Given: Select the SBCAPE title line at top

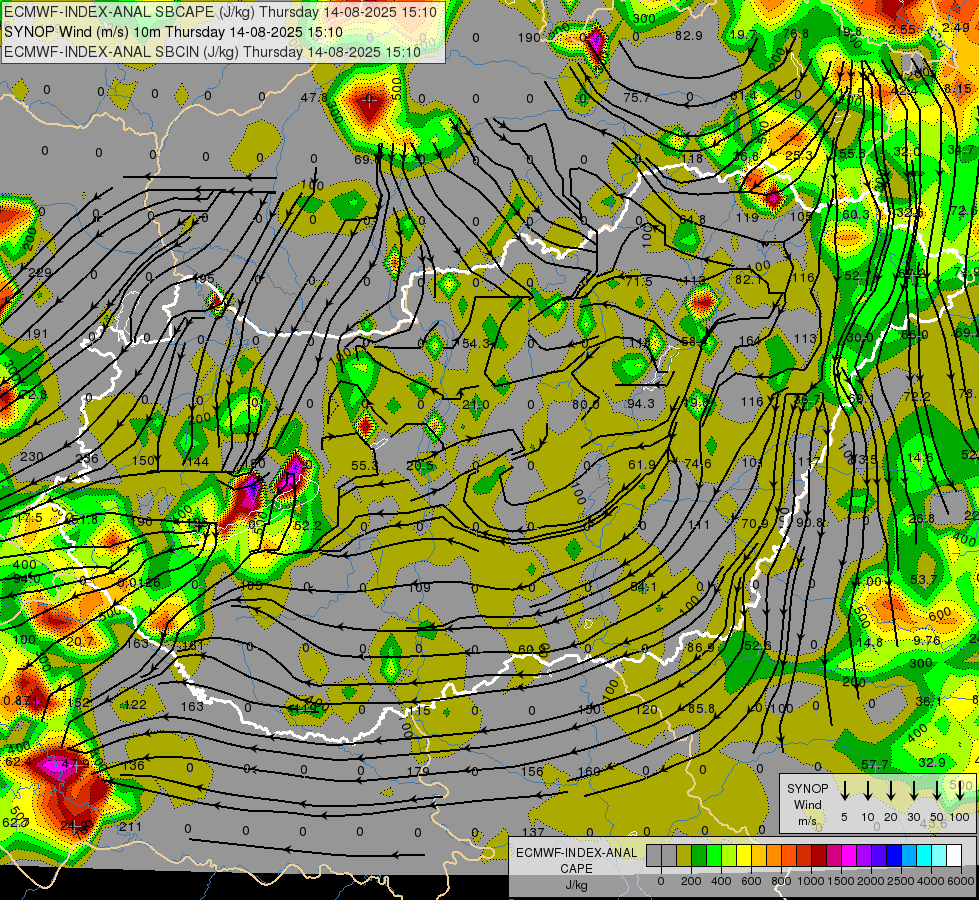Looking at the screenshot, I should coord(220,12).
